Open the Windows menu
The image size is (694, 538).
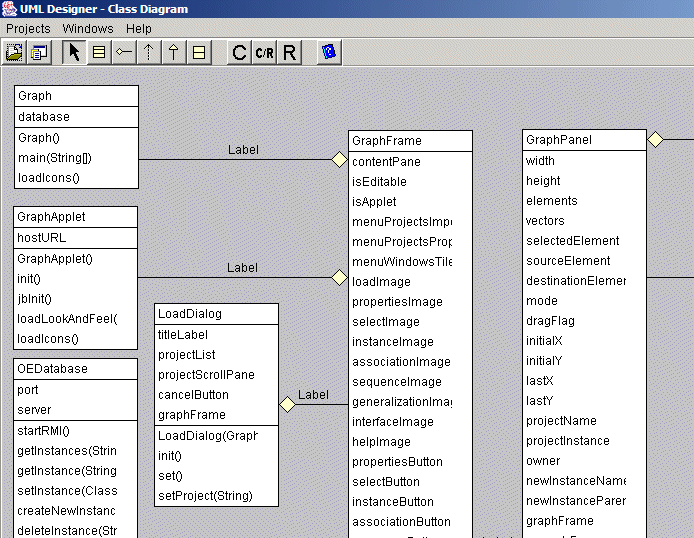[x=88, y=29]
